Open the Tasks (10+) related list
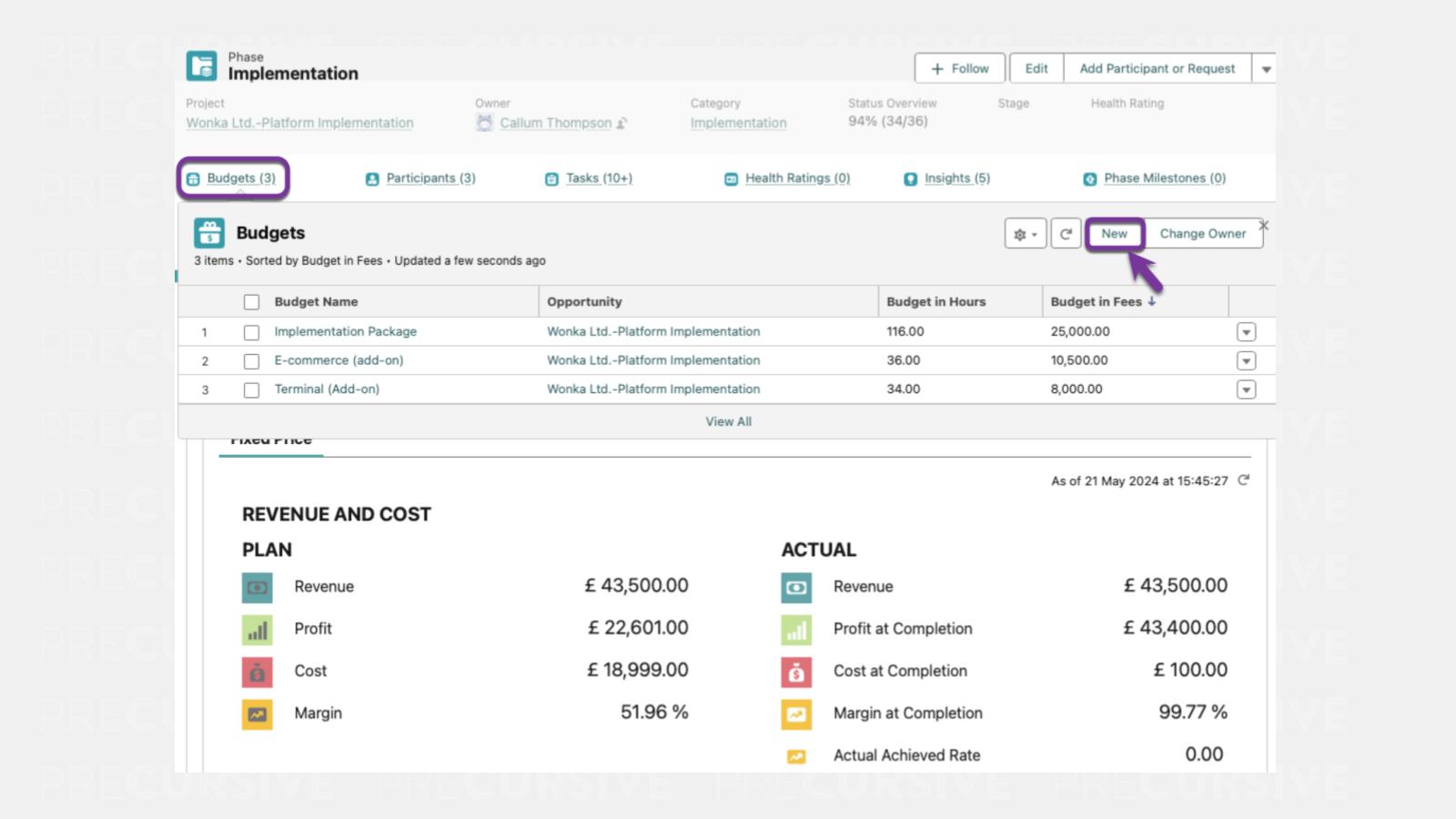 (598, 178)
